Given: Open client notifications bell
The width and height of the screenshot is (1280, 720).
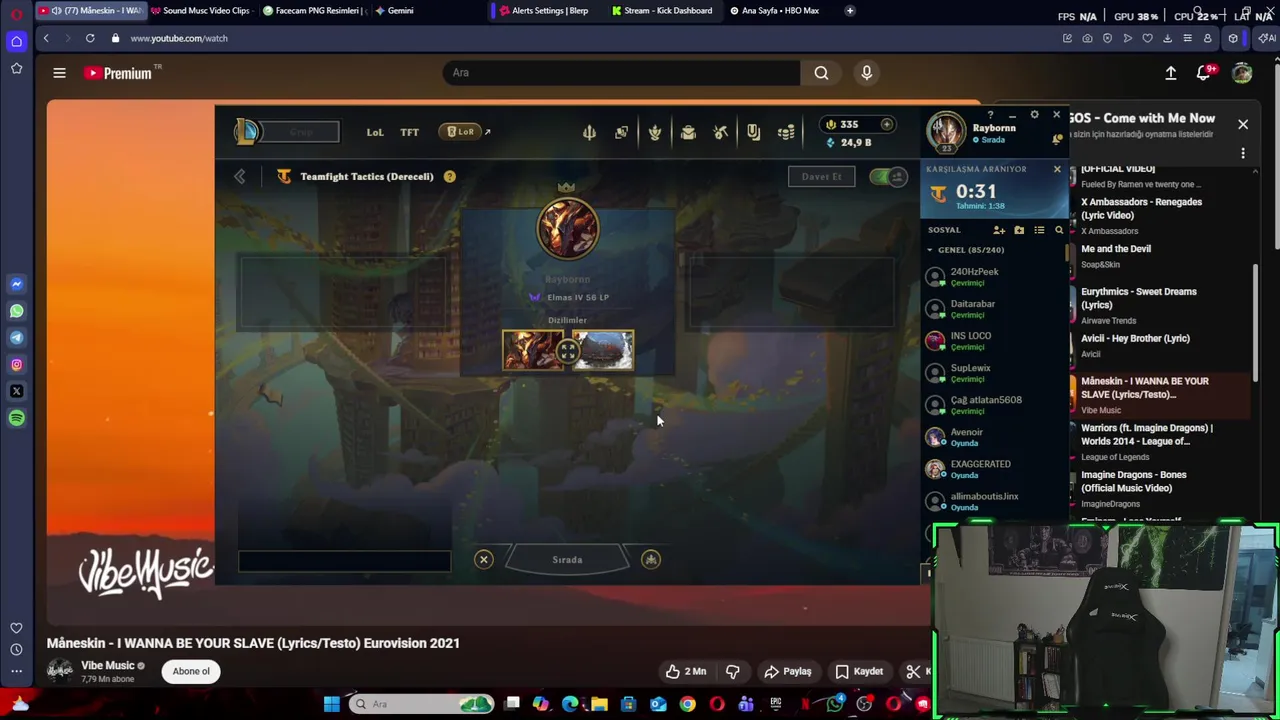Looking at the screenshot, I should coord(1057,139).
